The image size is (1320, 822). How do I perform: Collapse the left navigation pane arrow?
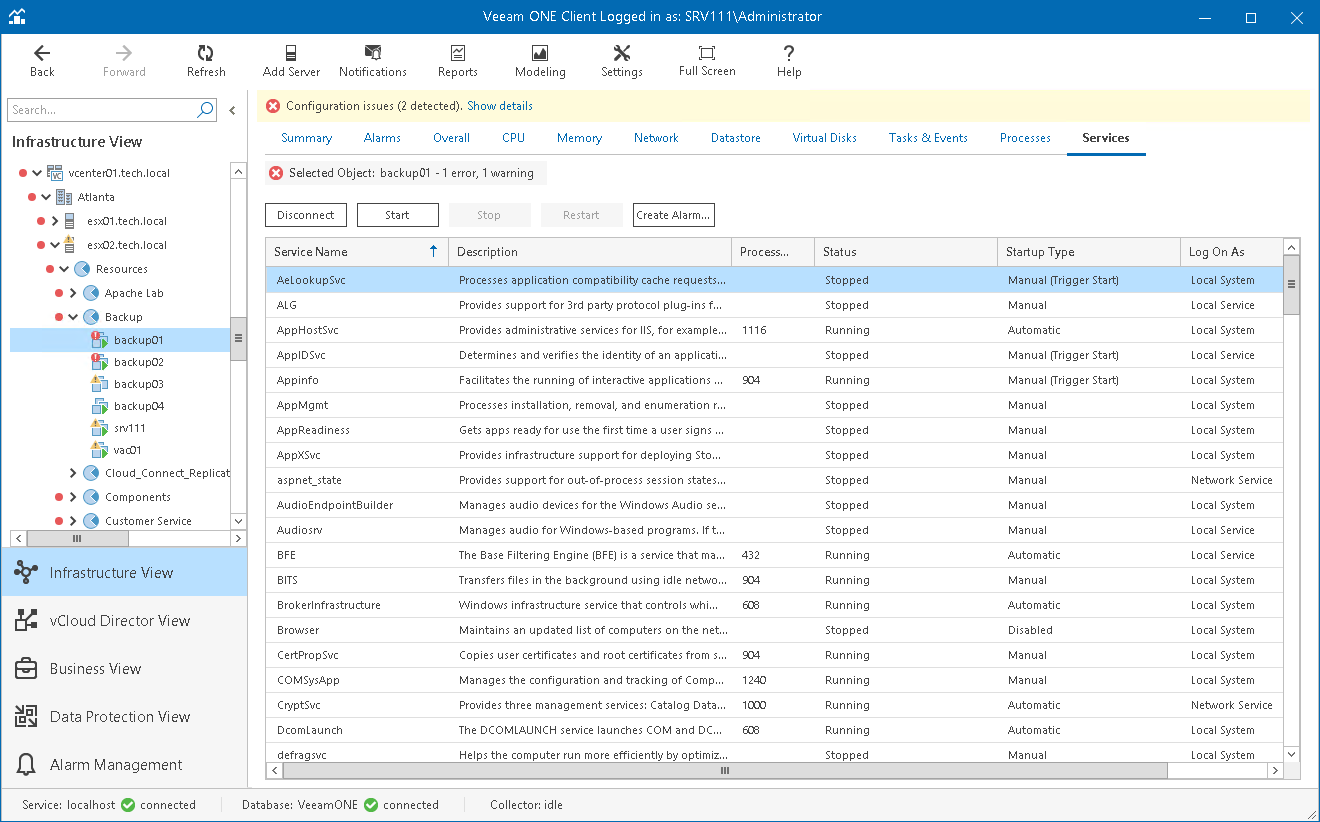point(233,111)
